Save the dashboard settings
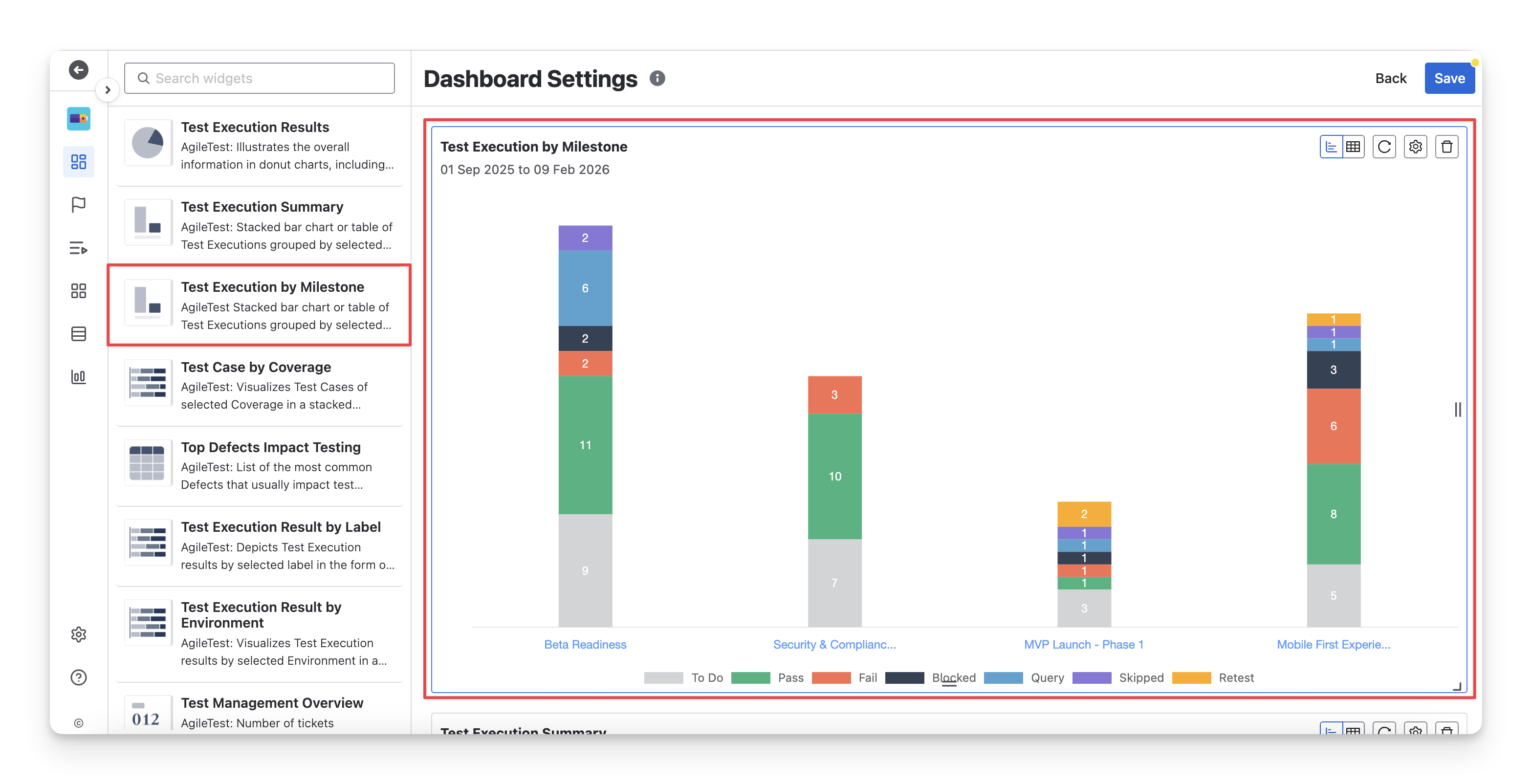The height and width of the screenshot is (784, 1532). tap(1449, 79)
